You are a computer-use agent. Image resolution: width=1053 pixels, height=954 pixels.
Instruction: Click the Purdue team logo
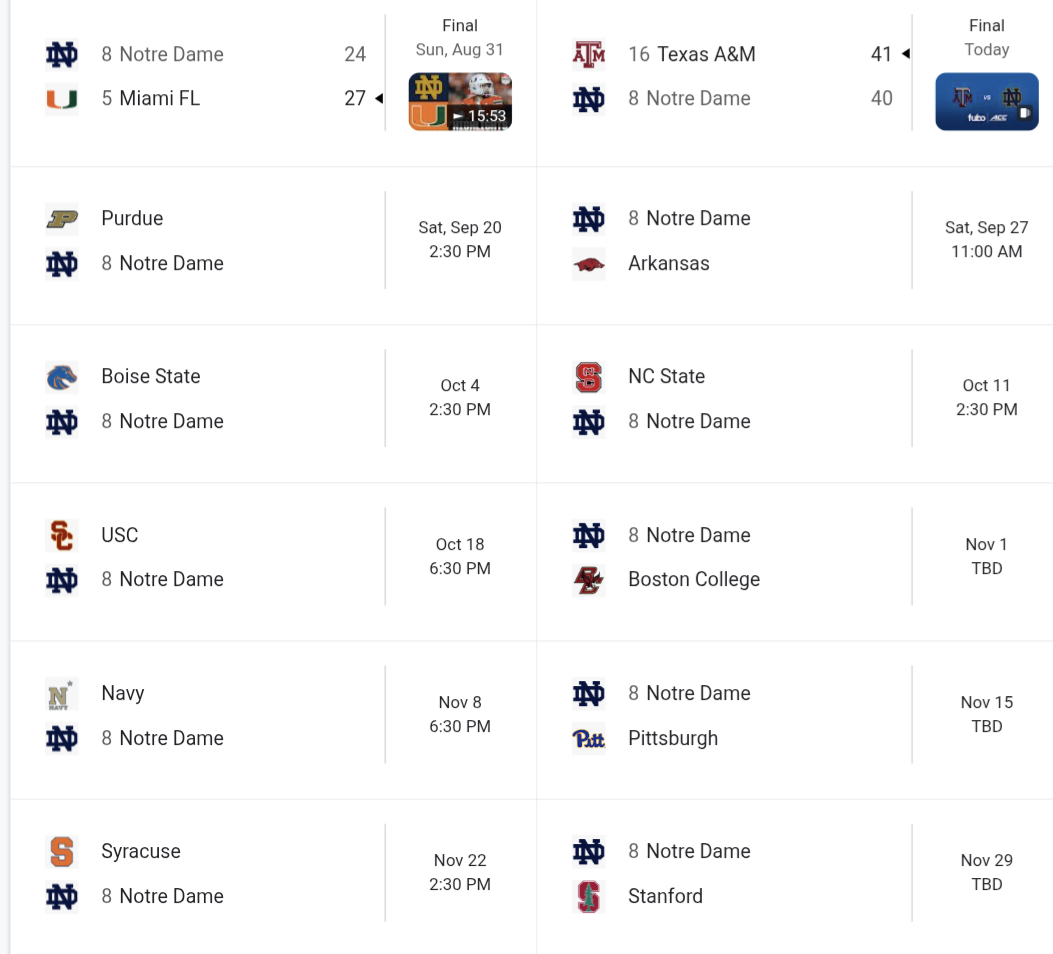pos(62,219)
